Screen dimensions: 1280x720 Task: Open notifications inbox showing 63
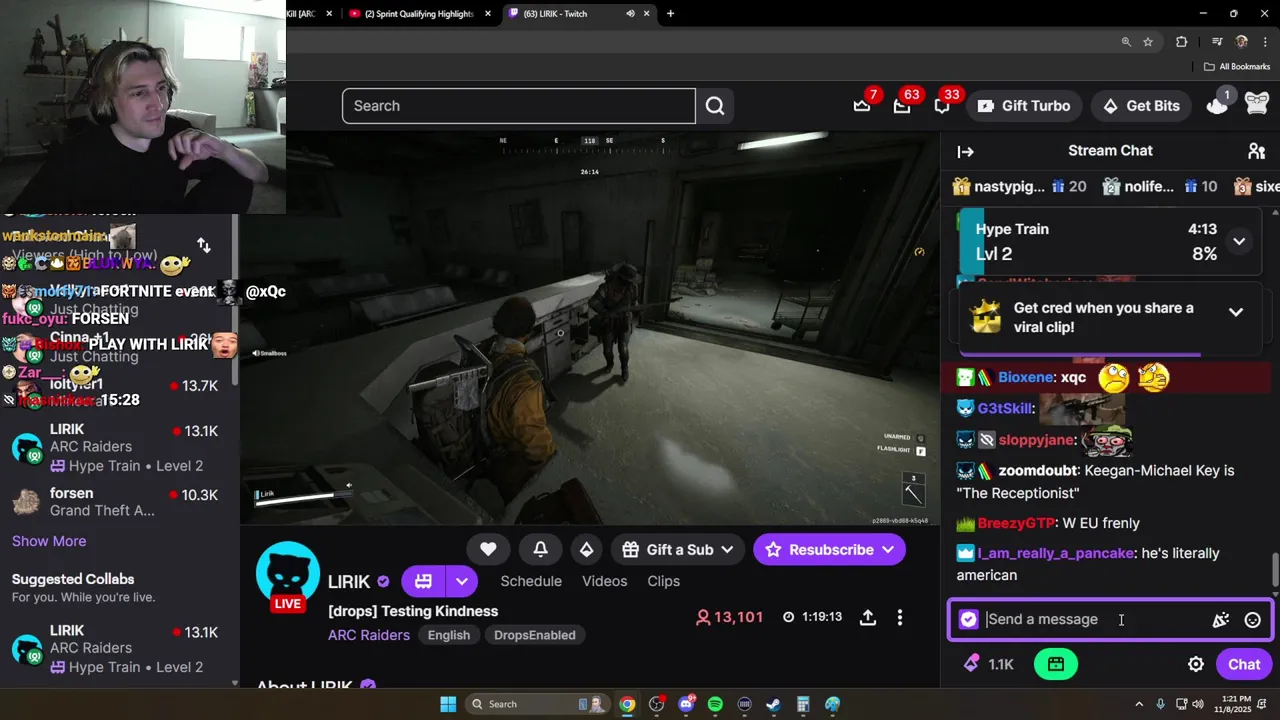902,106
